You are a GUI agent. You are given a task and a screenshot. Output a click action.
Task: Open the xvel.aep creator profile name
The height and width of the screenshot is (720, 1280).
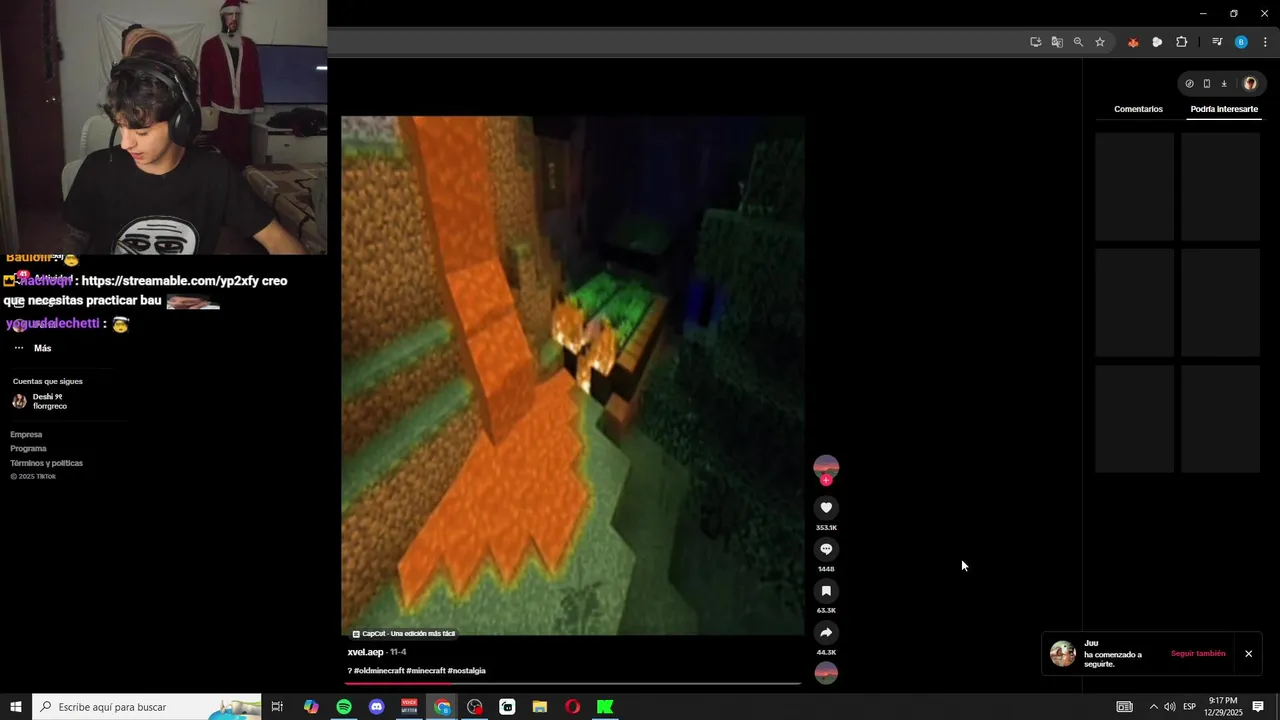[x=366, y=652]
